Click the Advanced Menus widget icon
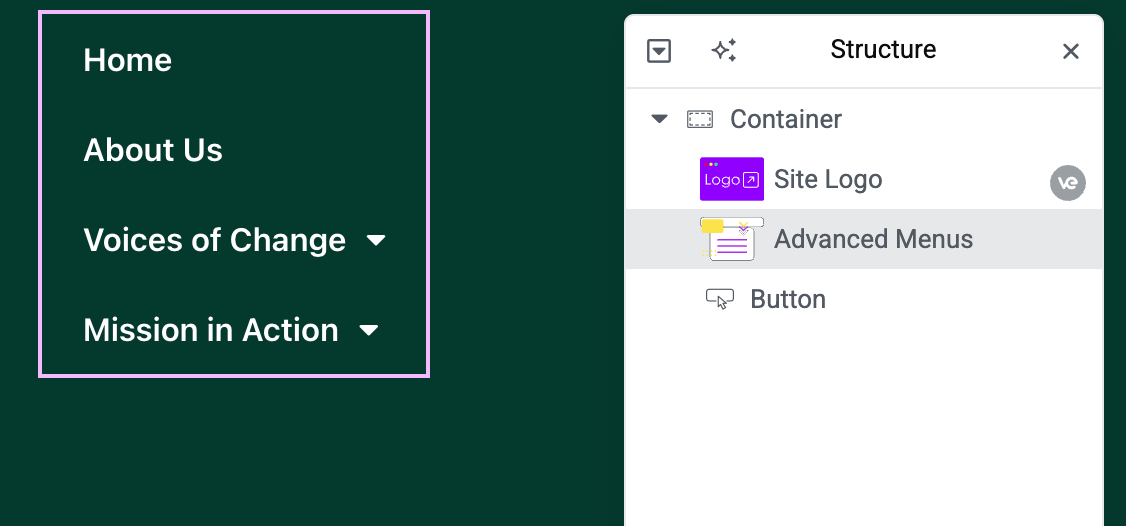The image size is (1126, 526). [732, 239]
